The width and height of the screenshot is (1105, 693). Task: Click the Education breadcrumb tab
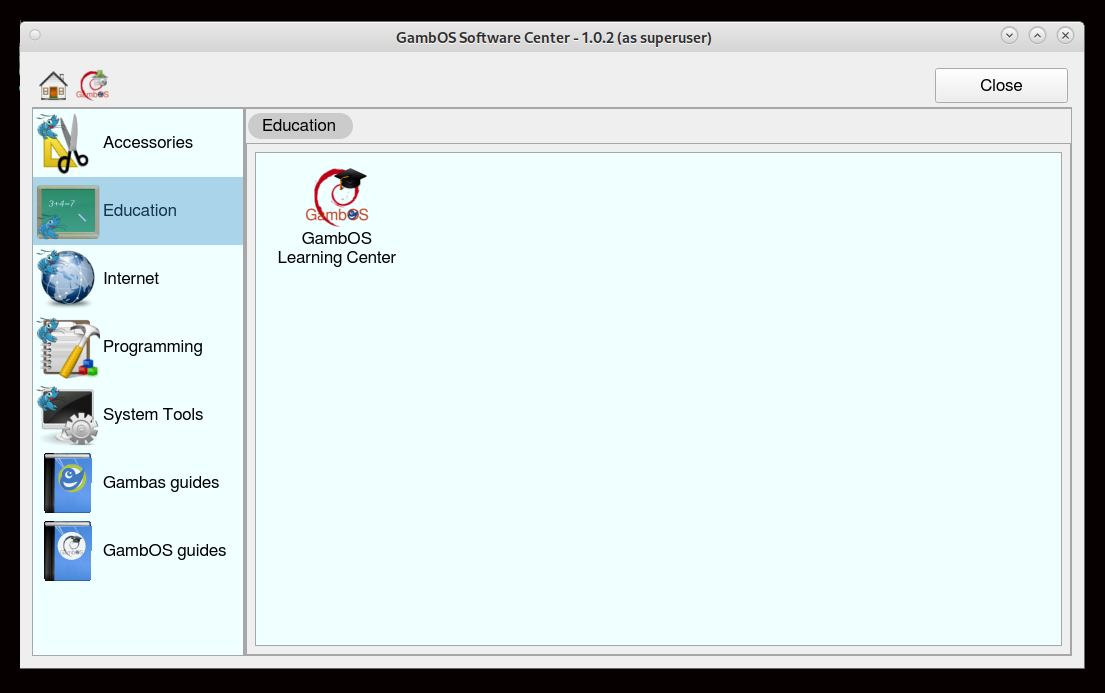tap(299, 126)
